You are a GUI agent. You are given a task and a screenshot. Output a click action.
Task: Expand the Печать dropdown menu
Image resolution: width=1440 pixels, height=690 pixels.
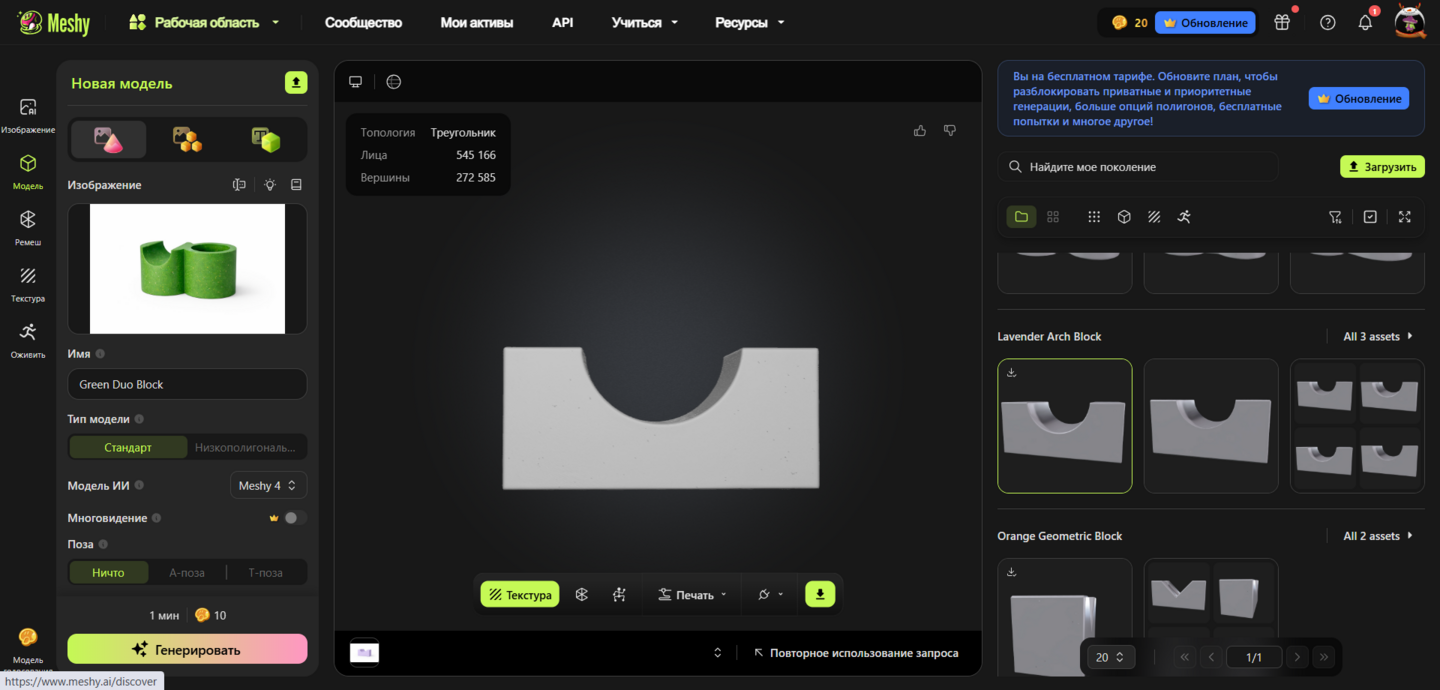pyautogui.click(x=693, y=594)
